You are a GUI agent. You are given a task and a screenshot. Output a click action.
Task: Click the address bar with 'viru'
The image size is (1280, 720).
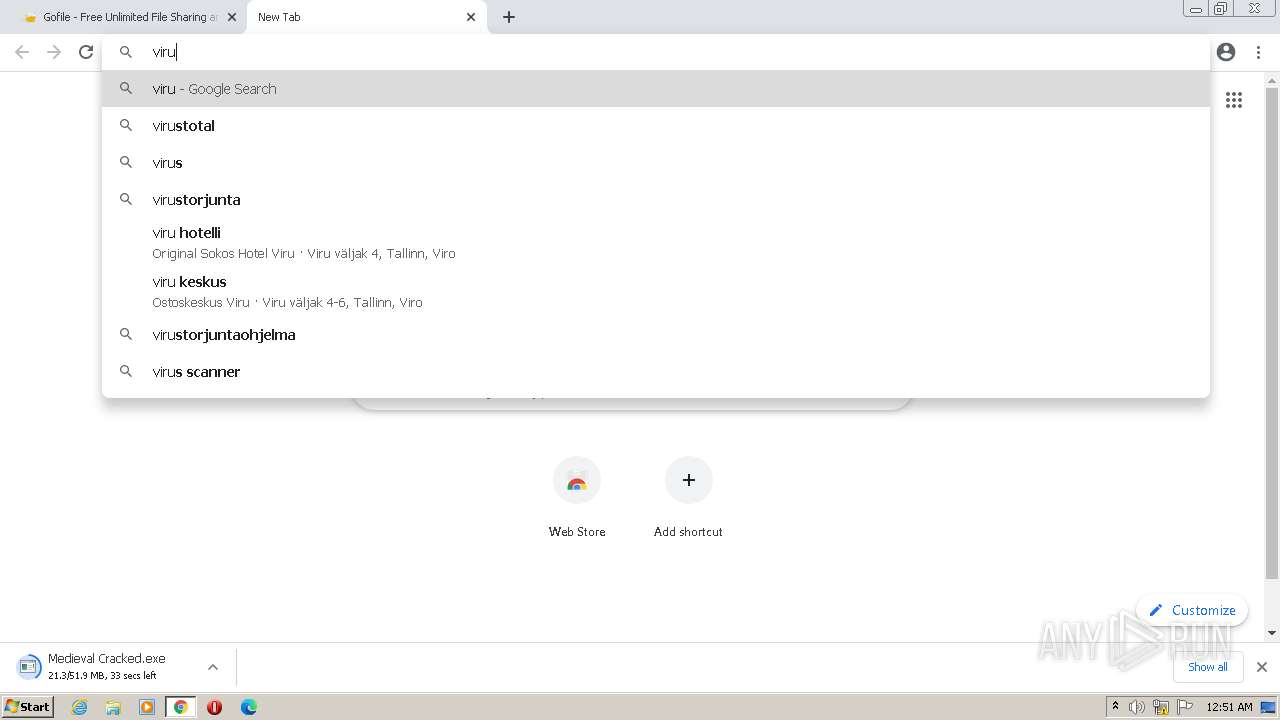[x=655, y=52]
